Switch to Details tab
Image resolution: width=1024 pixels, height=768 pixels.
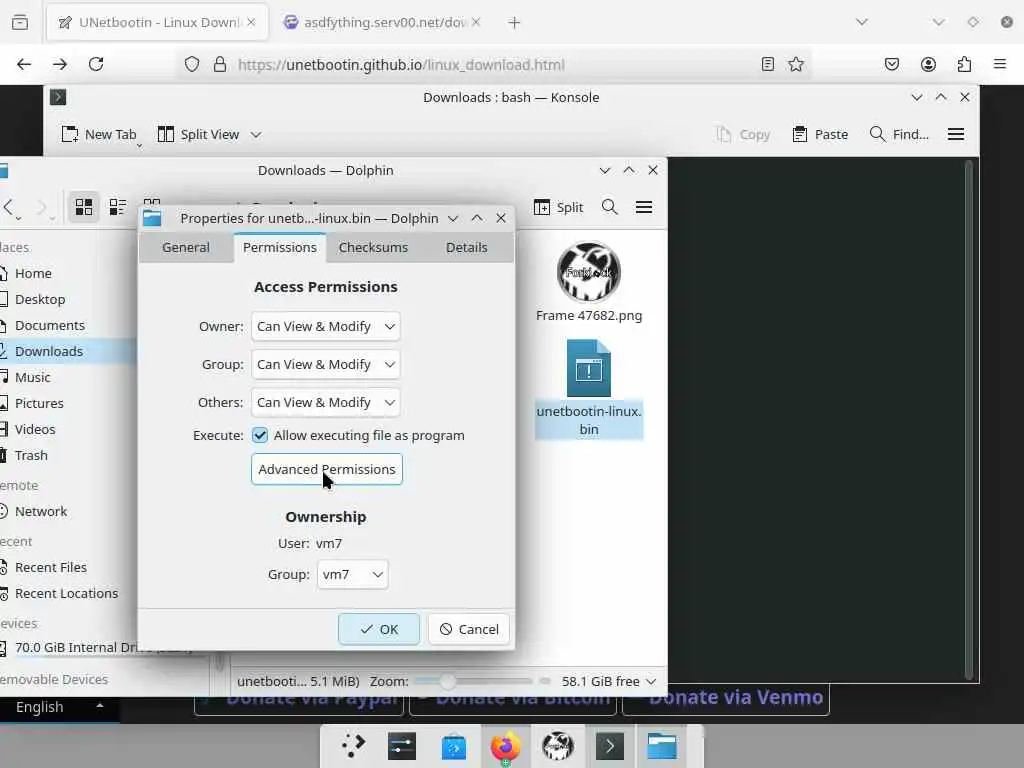(x=466, y=248)
